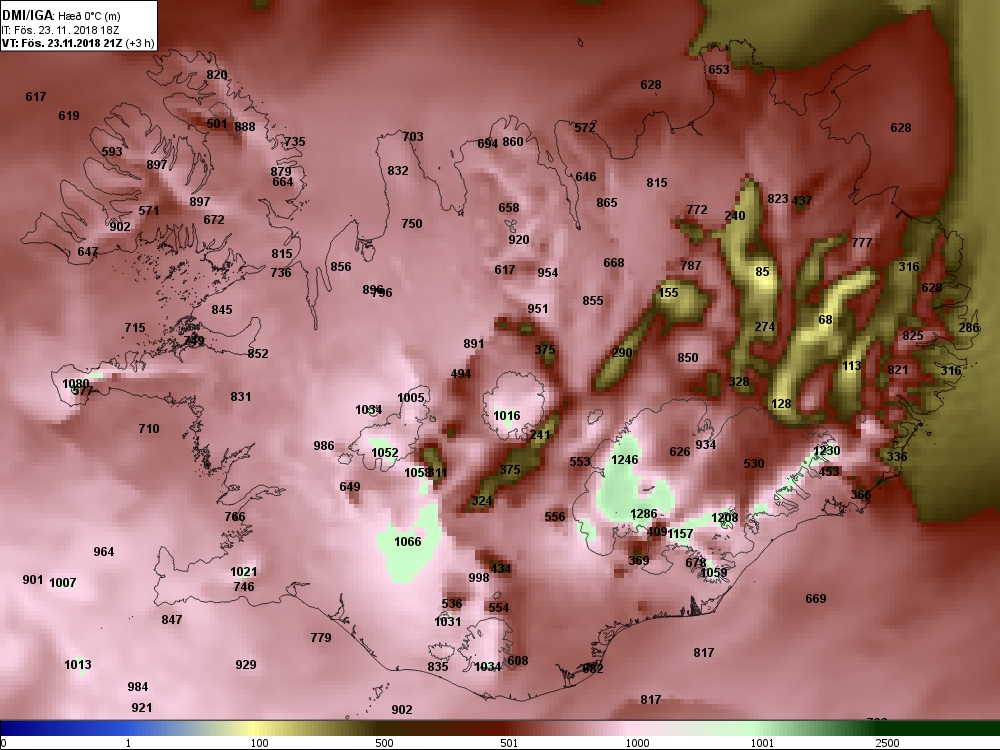Select the 1157 height label
Image resolution: width=1000 pixels, height=750 pixels.
[x=680, y=534]
